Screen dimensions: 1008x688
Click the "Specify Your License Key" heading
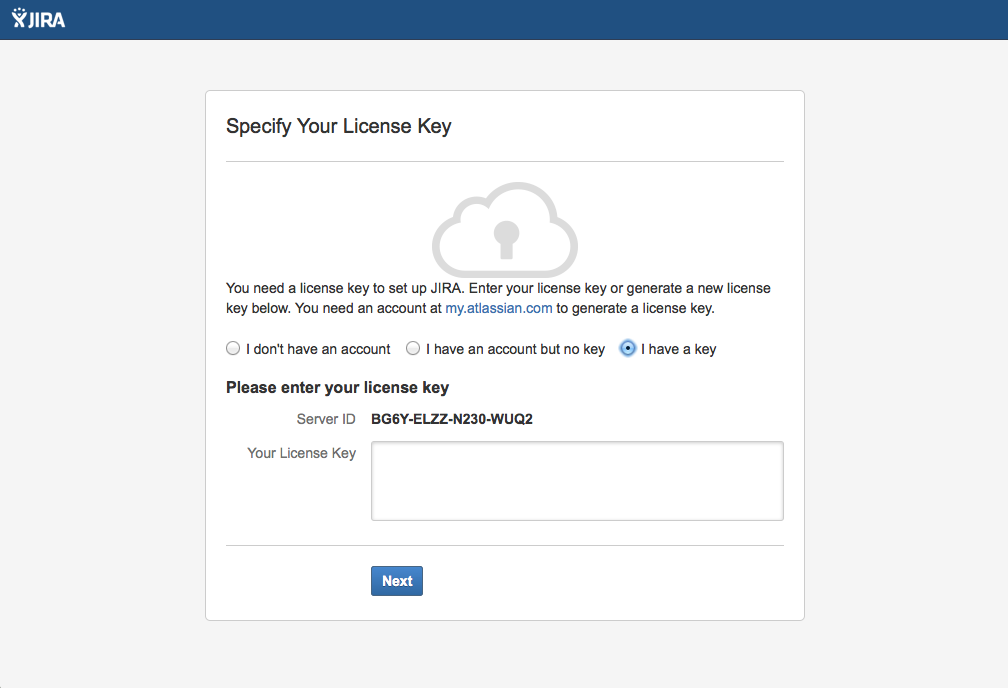click(339, 126)
